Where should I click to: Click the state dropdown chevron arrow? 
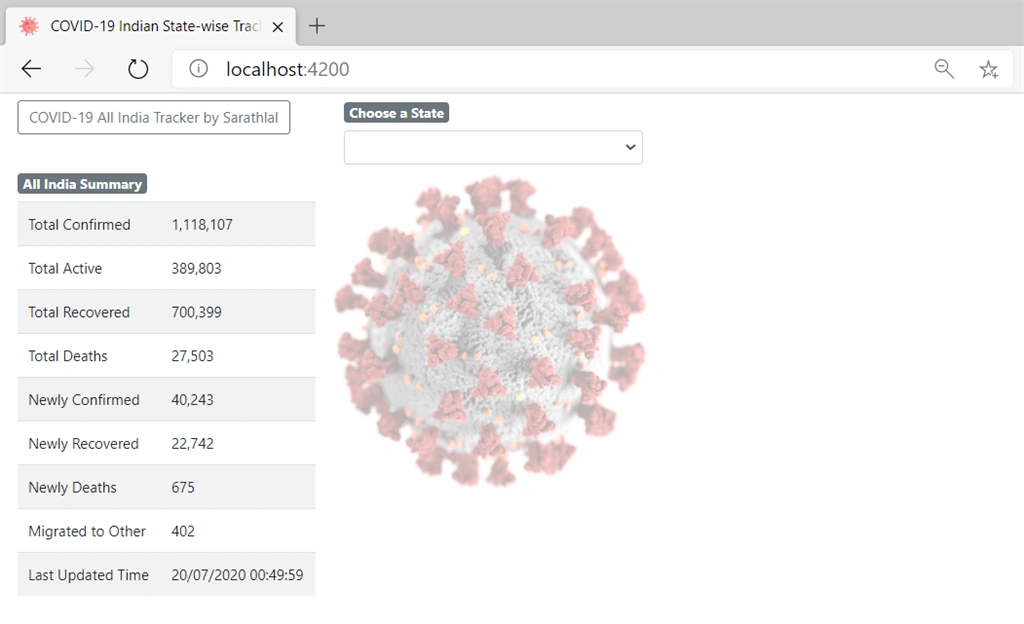[x=630, y=148]
